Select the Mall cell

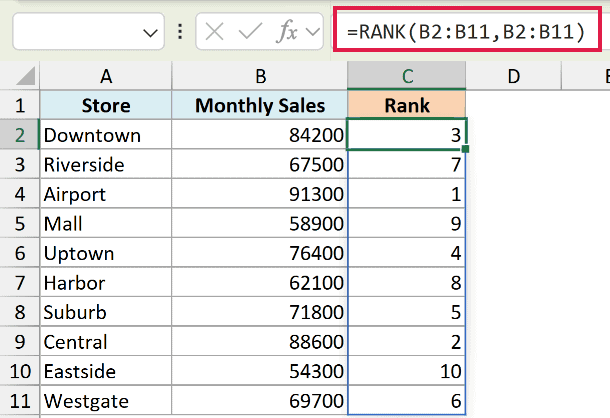pos(106,223)
